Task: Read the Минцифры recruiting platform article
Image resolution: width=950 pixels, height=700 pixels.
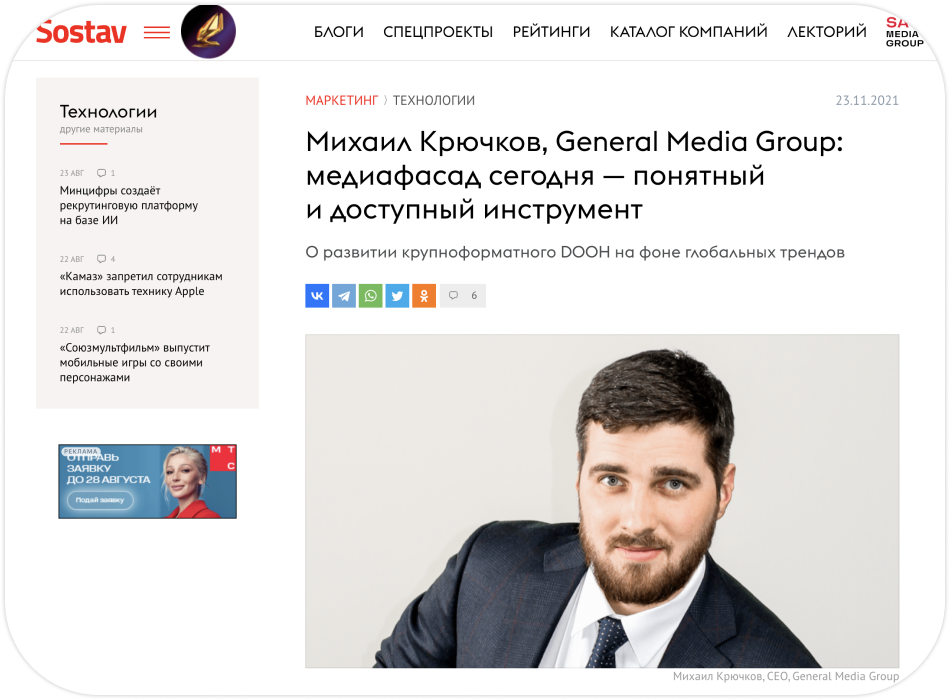Action: [128, 205]
